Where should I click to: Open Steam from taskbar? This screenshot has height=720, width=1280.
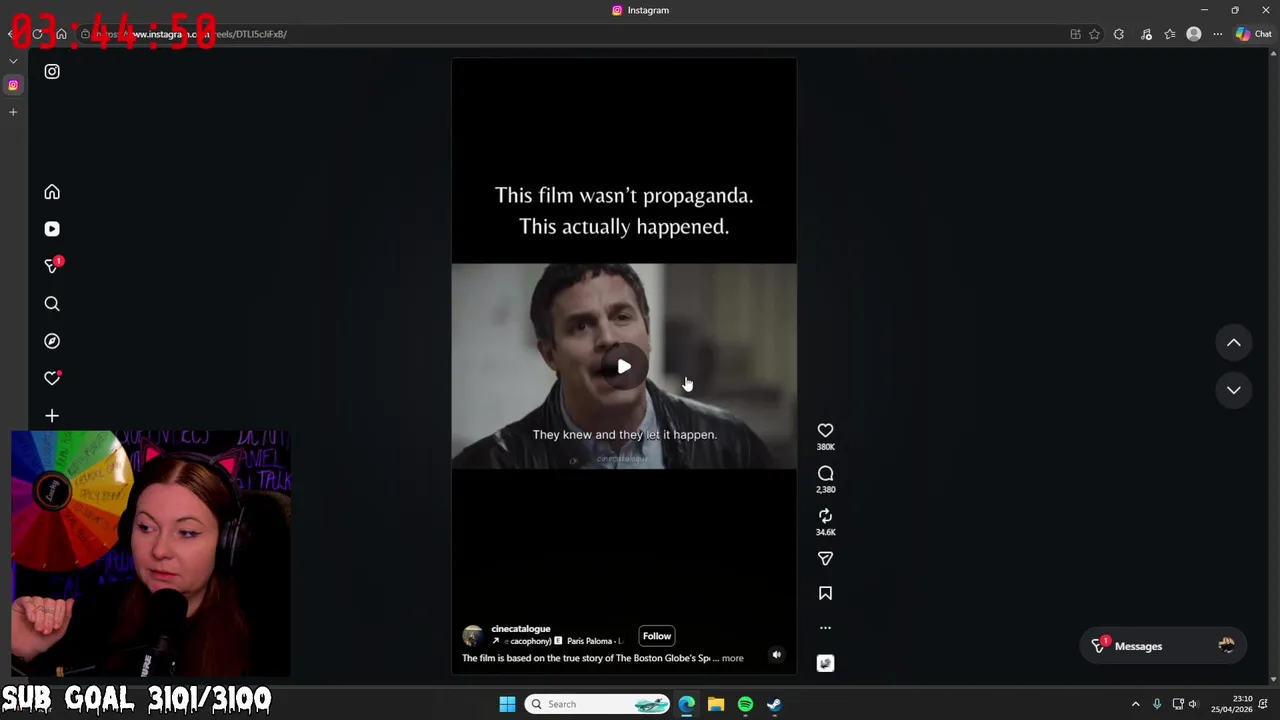pos(774,704)
